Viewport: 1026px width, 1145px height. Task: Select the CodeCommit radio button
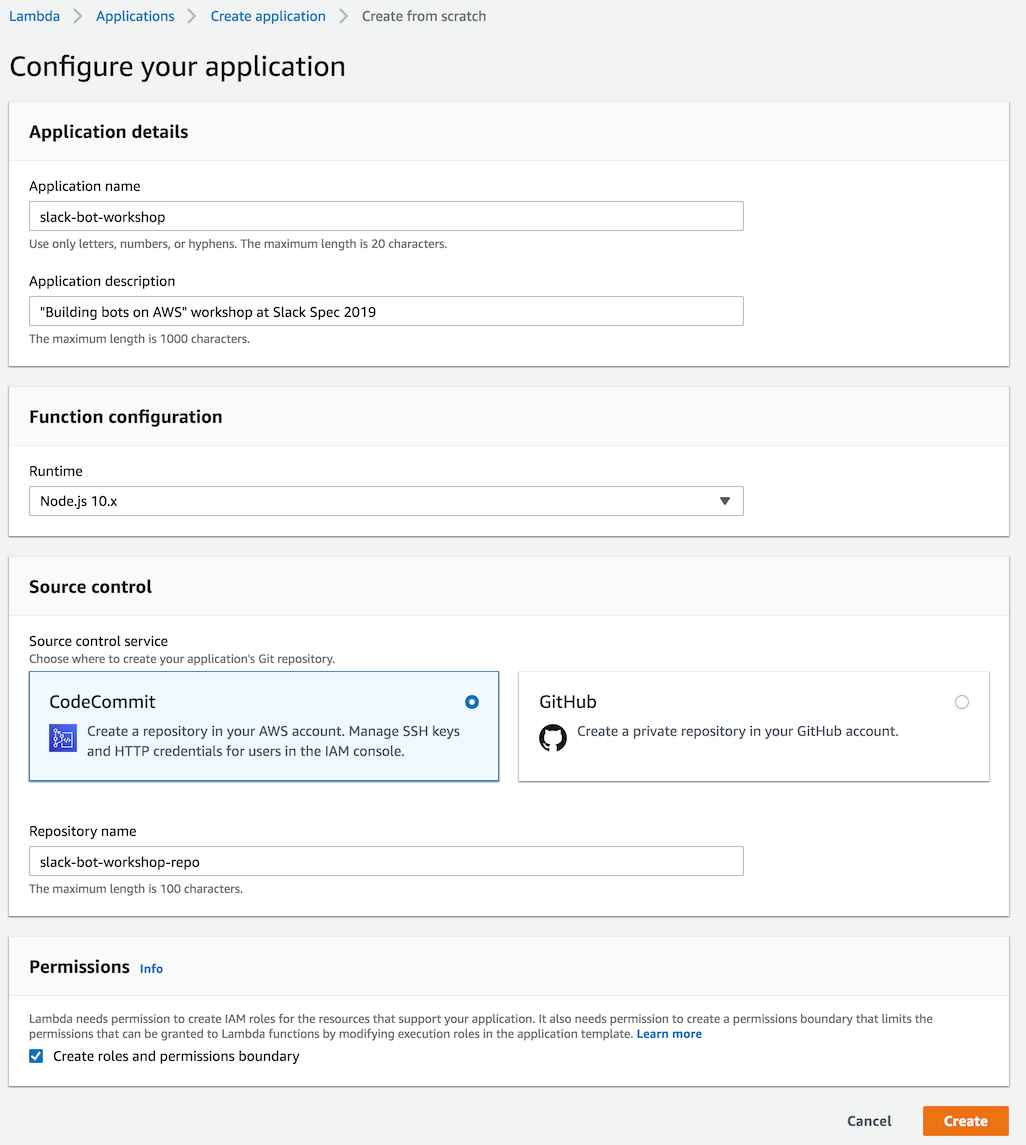point(472,702)
